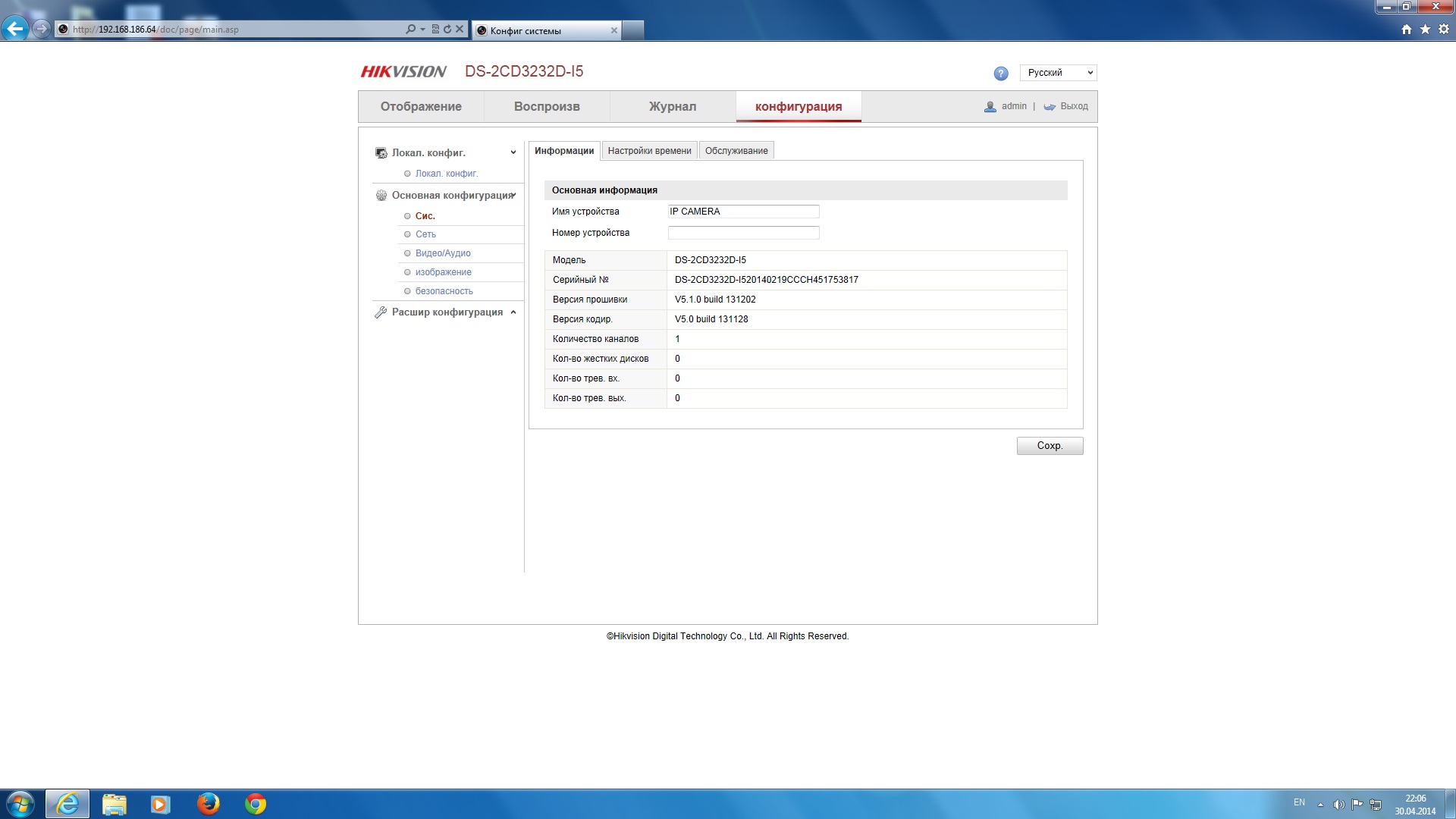The image size is (1456, 819).
Task: Click the Local config computer icon
Action: click(381, 153)
